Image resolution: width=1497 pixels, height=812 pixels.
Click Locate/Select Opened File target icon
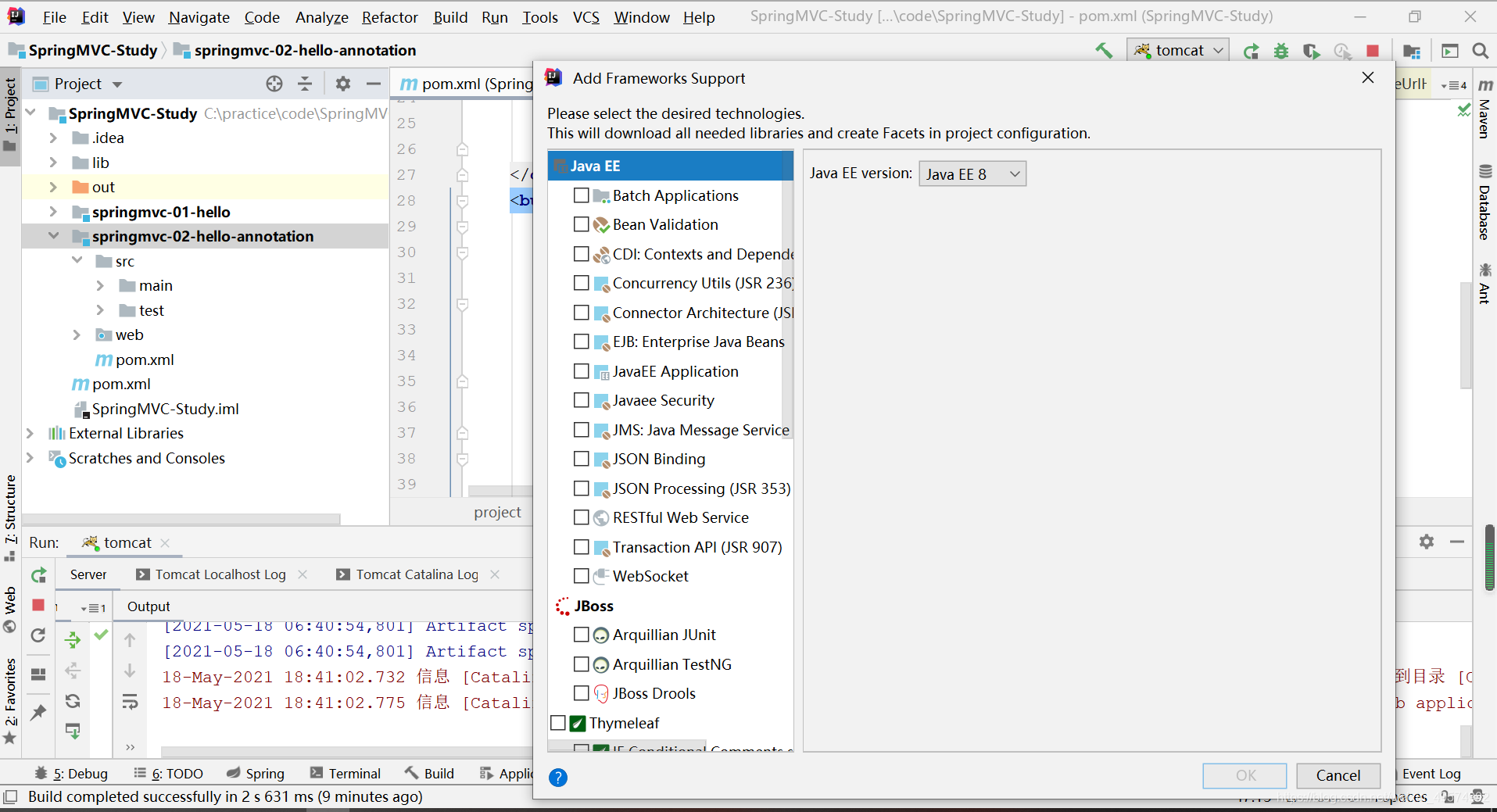click(x=274, y=84)
